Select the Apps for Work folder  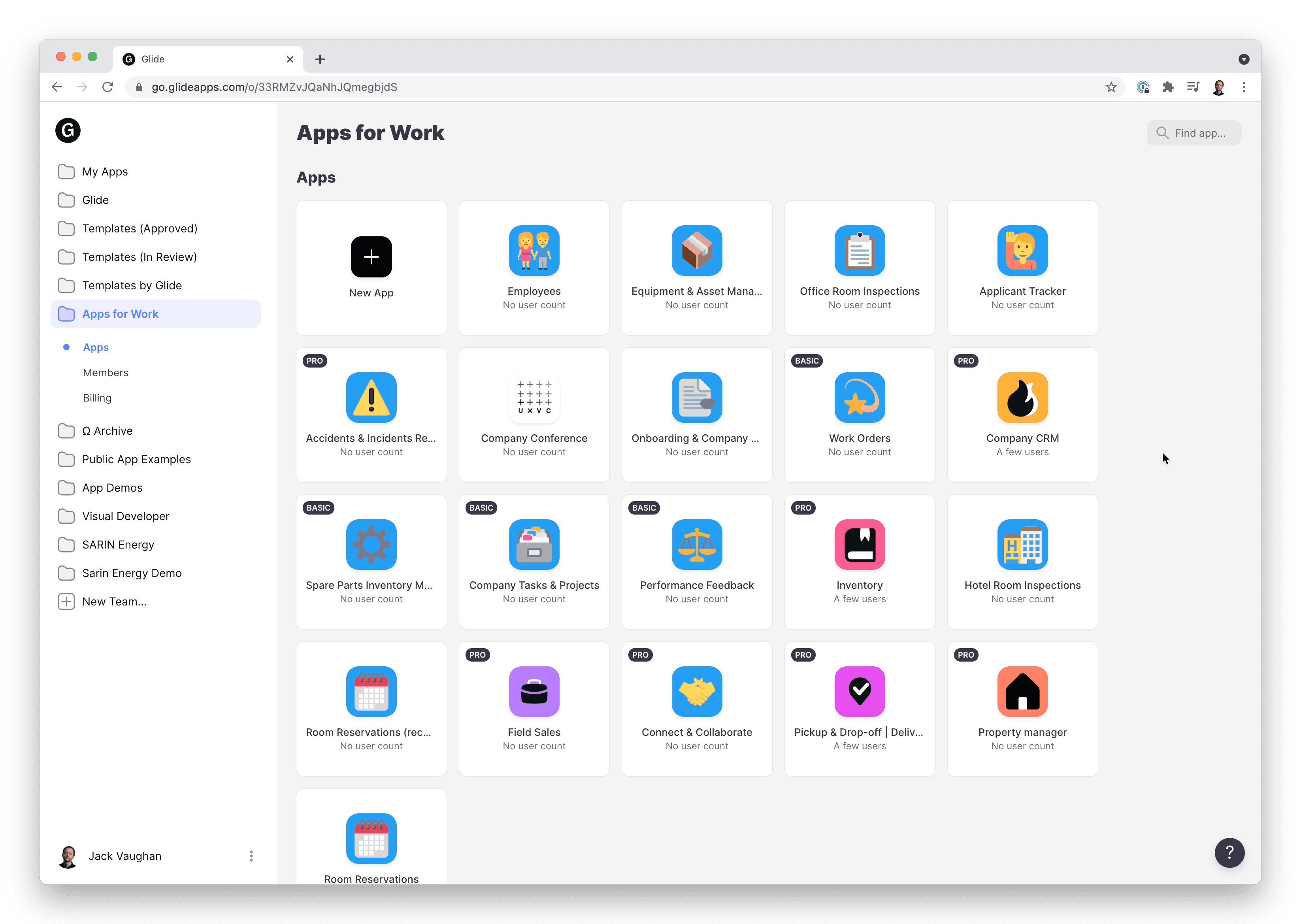pos(120,313)
